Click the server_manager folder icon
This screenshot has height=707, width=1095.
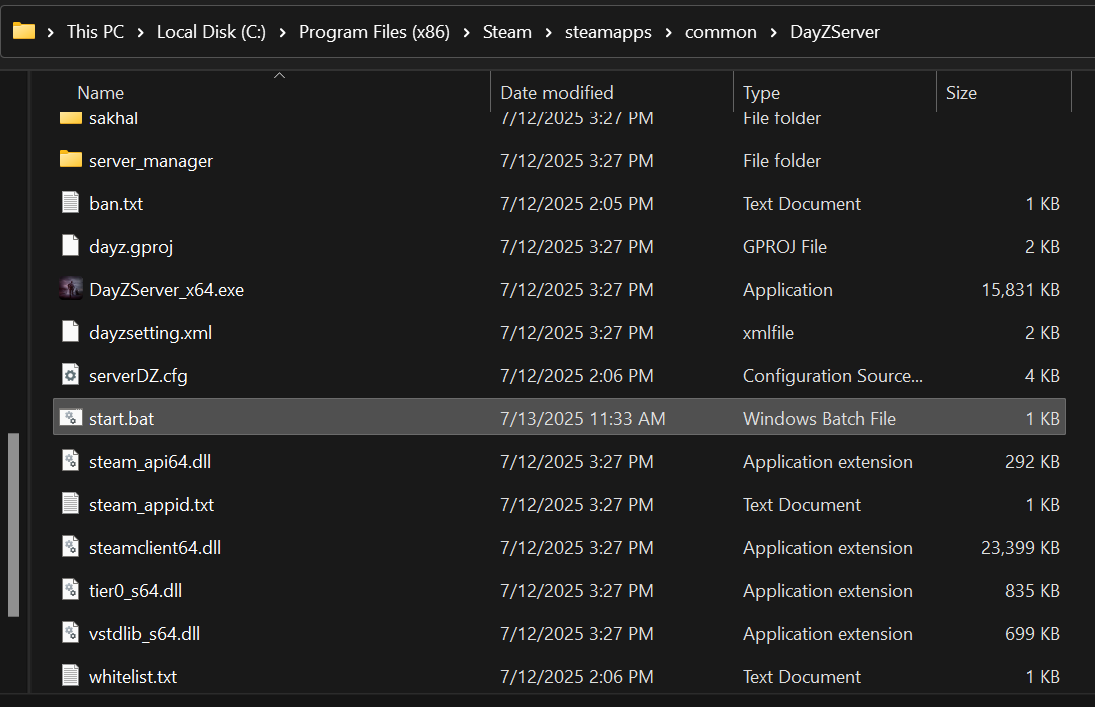pyautogui.click(x=70, y=160)
